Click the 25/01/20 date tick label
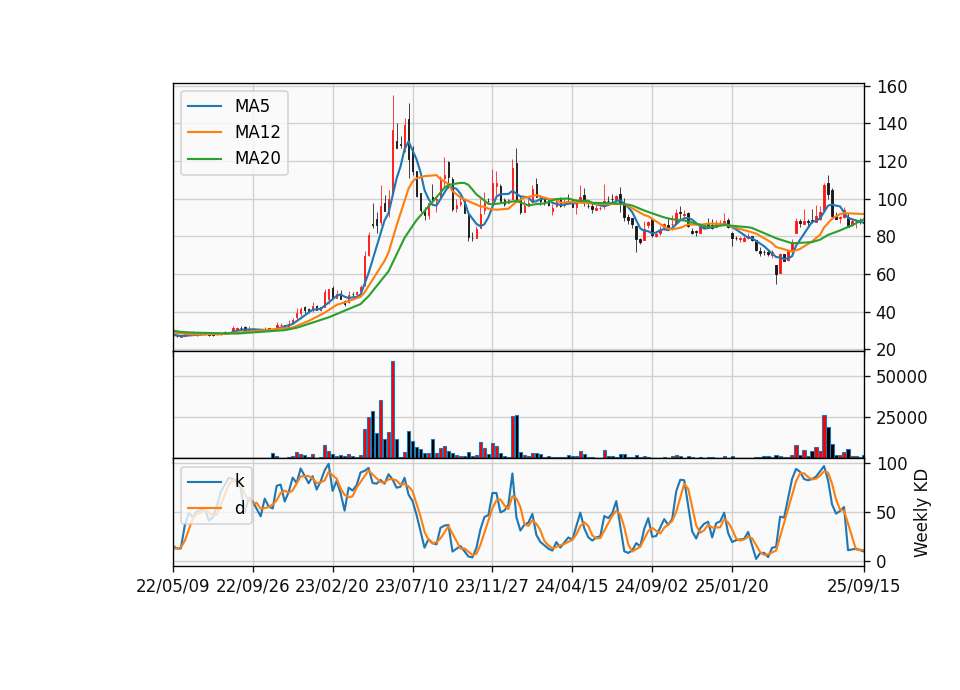Viewport: 960px width, 690px height. pos(732,587)
